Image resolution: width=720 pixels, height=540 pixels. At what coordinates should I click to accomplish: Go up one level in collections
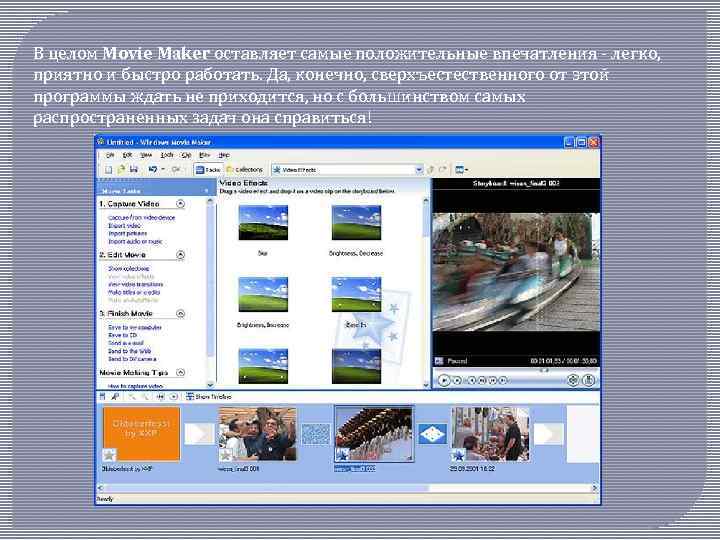tap(430, 169)
